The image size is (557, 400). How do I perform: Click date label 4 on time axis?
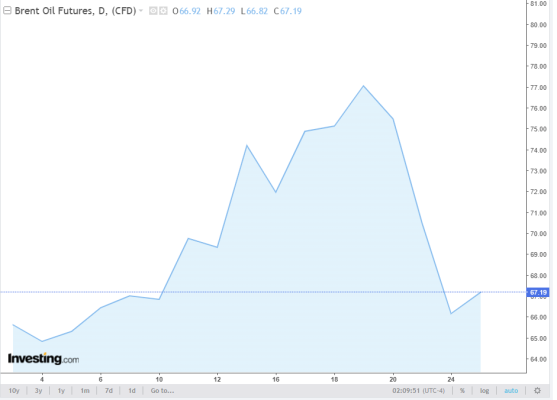click(42, 379)
